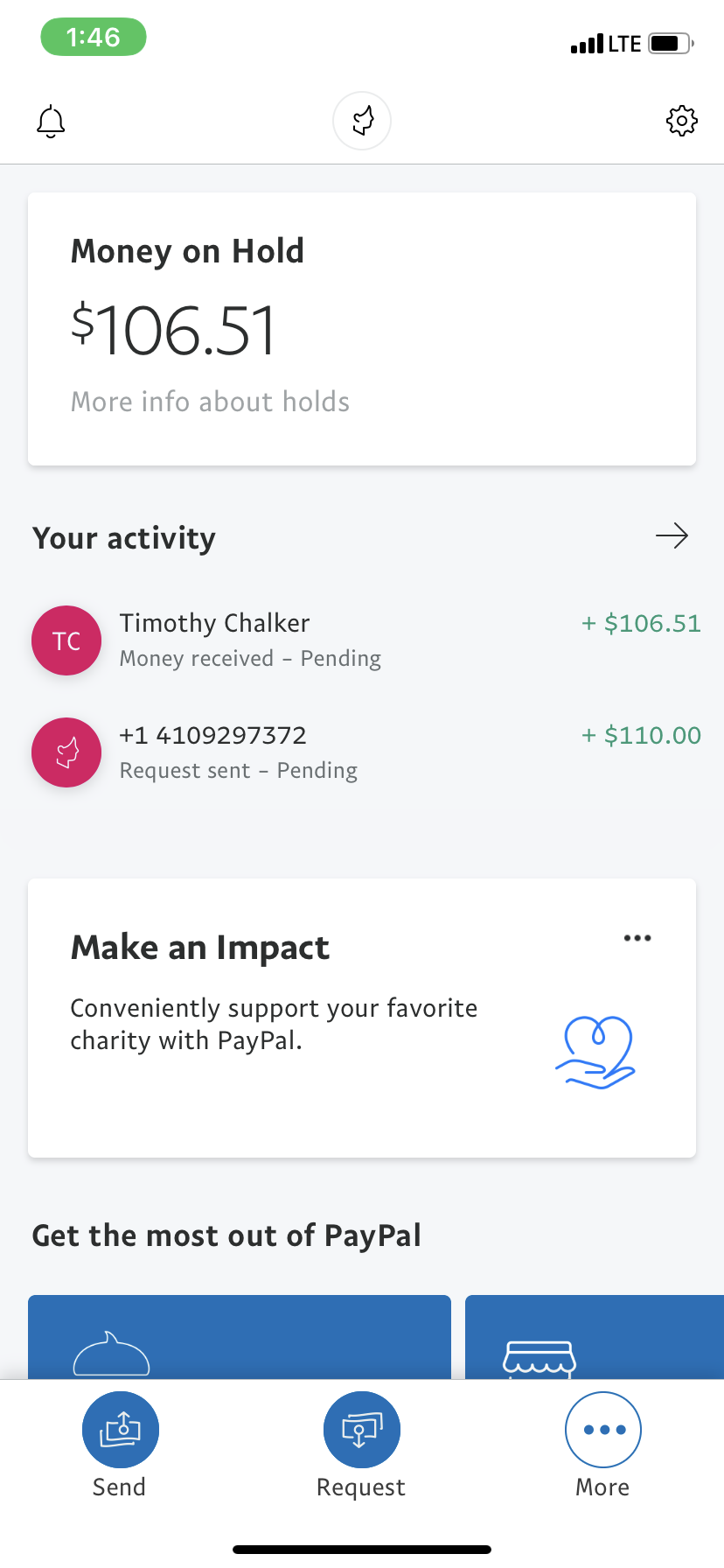724x1568 pixels.
Task: Tap the profile avatar at top center
Action: tap(362, 121)
